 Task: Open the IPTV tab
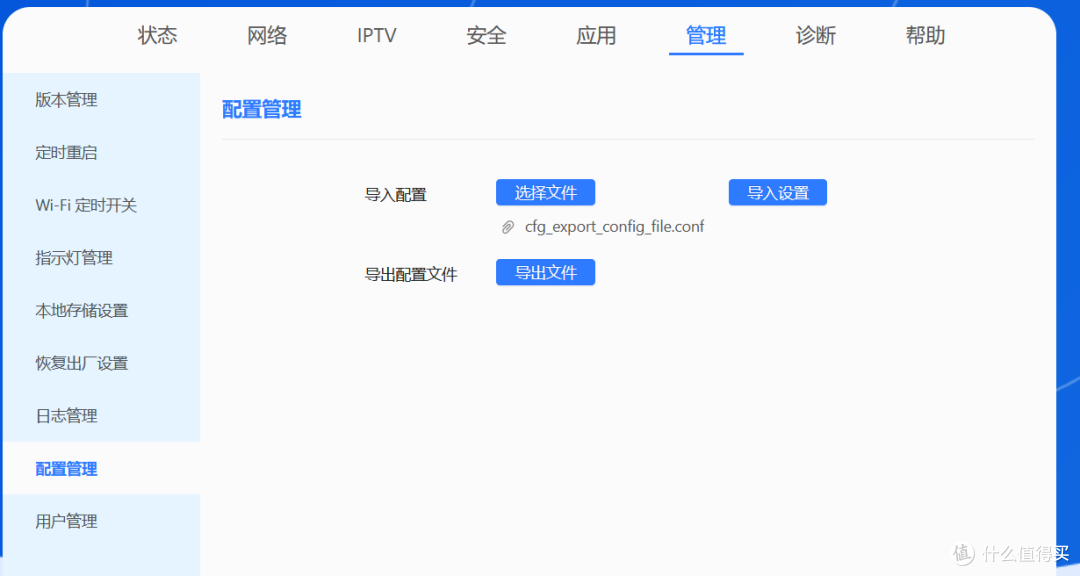[x=377, y=35]
